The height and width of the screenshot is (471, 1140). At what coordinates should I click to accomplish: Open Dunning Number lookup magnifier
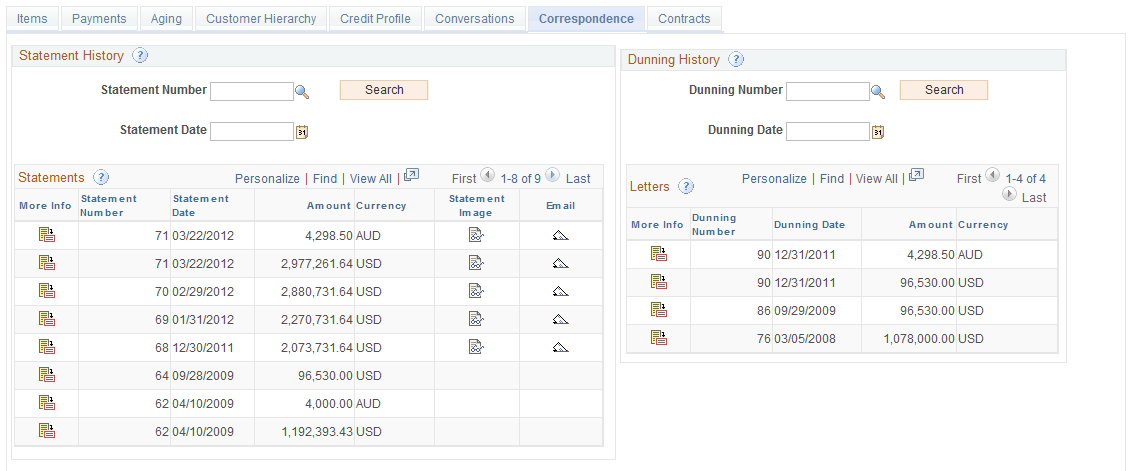[878, 92]
